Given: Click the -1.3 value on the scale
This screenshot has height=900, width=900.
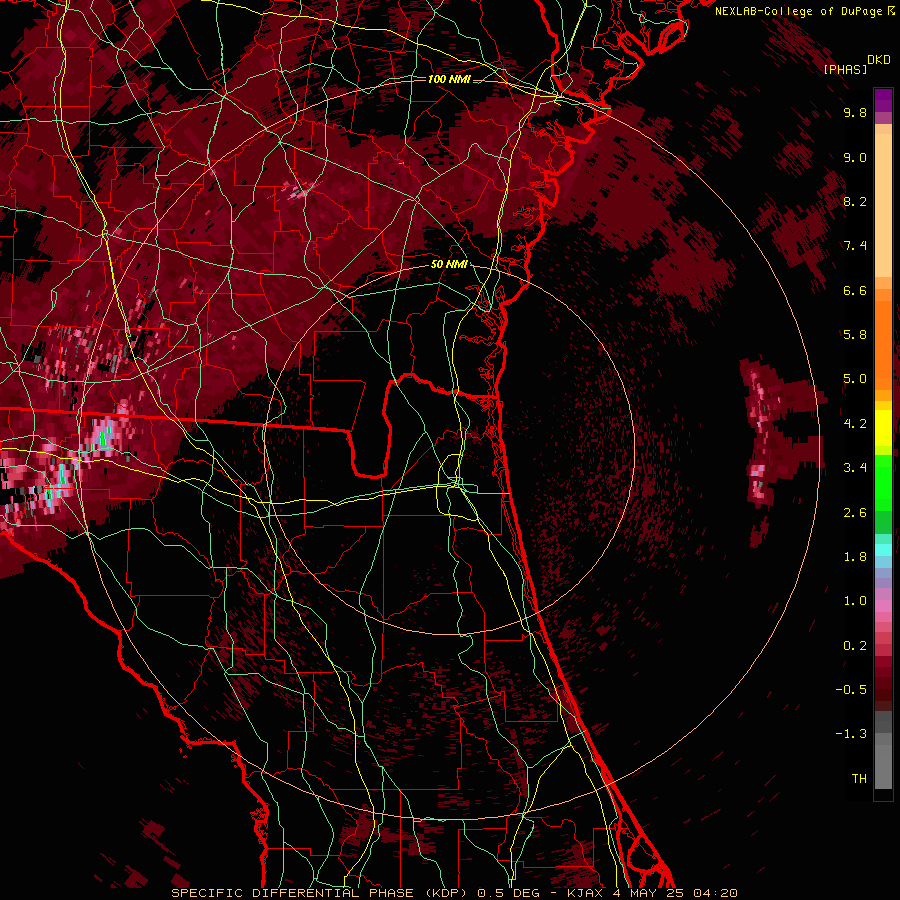Looking at the screenshot, I should (x=851, y=734).
